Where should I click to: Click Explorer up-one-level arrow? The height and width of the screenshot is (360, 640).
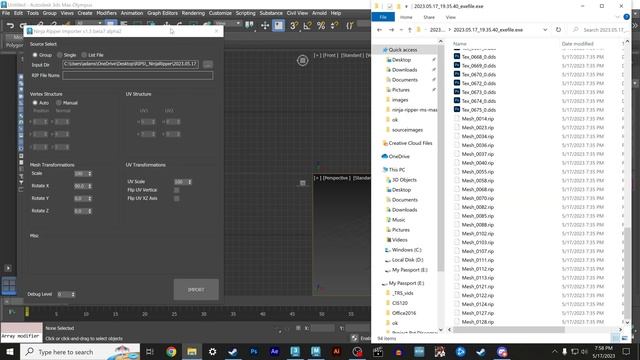(x=409, y=30)
